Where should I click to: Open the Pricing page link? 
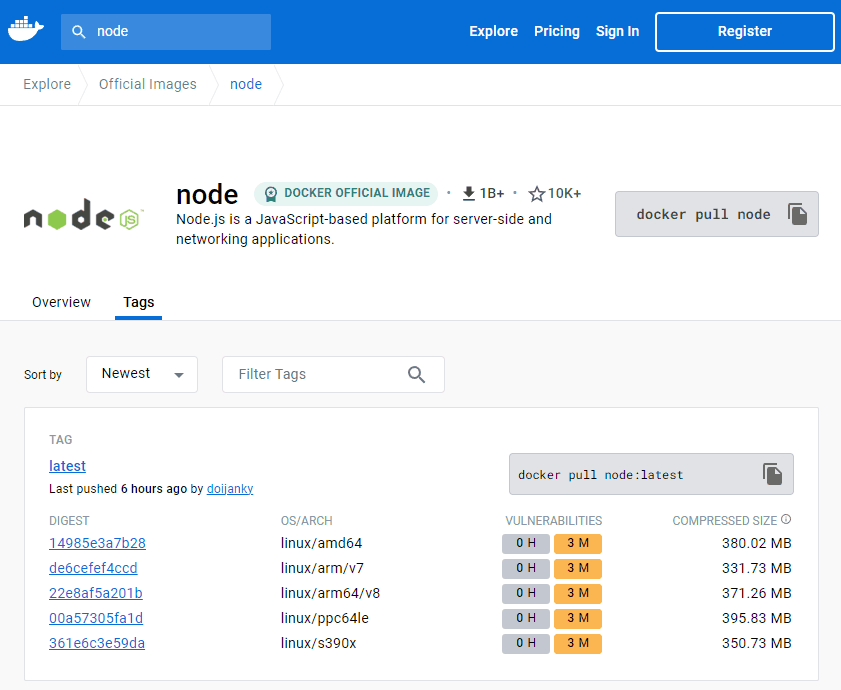(x=556, y=31)
